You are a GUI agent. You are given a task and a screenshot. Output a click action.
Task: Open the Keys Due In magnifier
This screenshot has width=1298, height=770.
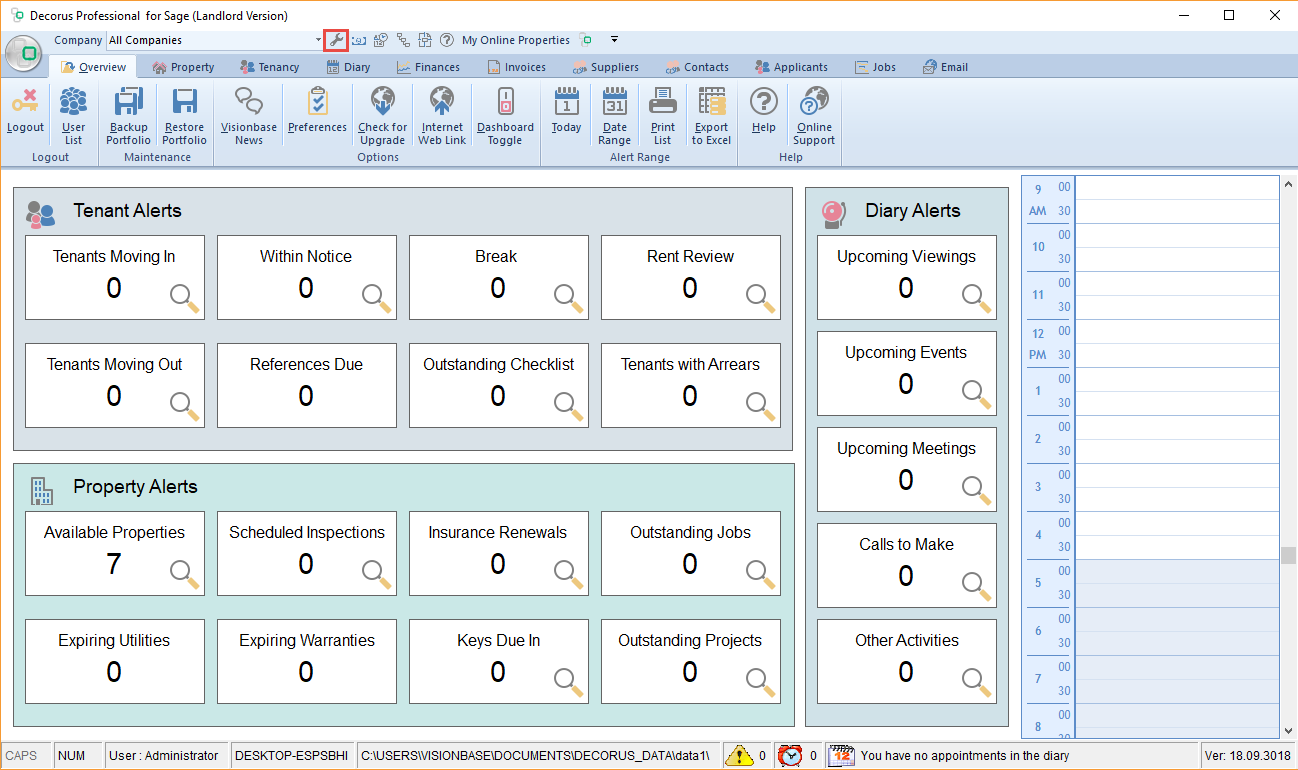569,683
